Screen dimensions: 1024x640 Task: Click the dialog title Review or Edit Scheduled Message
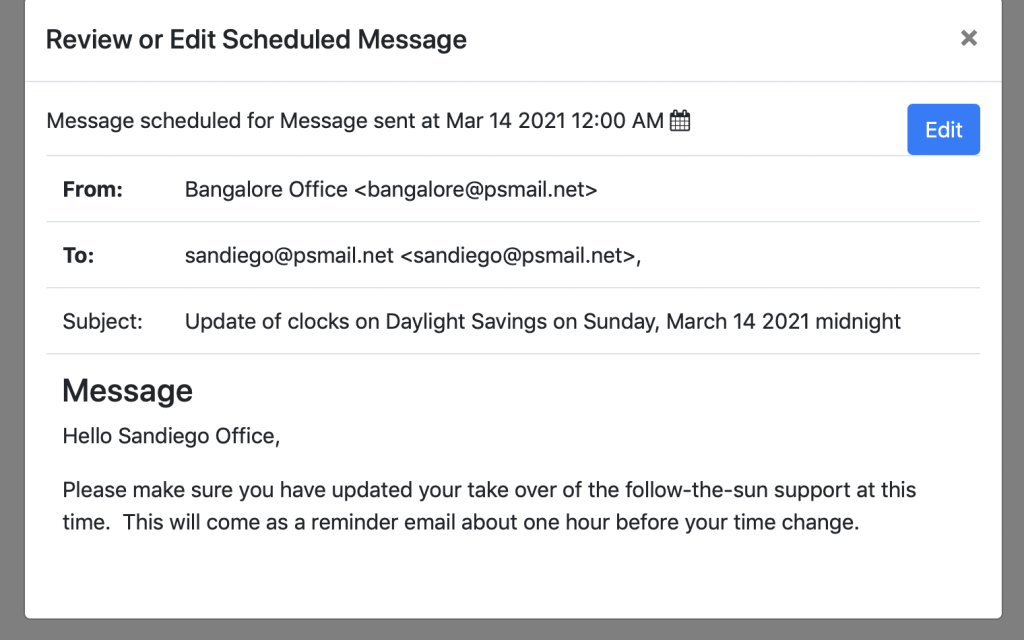coord(256,40)
